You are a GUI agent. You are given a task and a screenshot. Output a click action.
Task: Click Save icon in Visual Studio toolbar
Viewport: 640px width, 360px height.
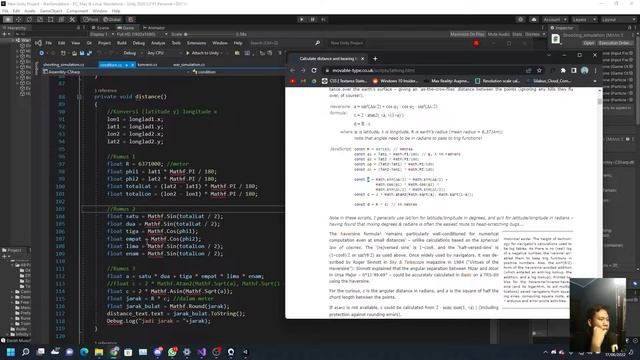[x=82, y=53]
